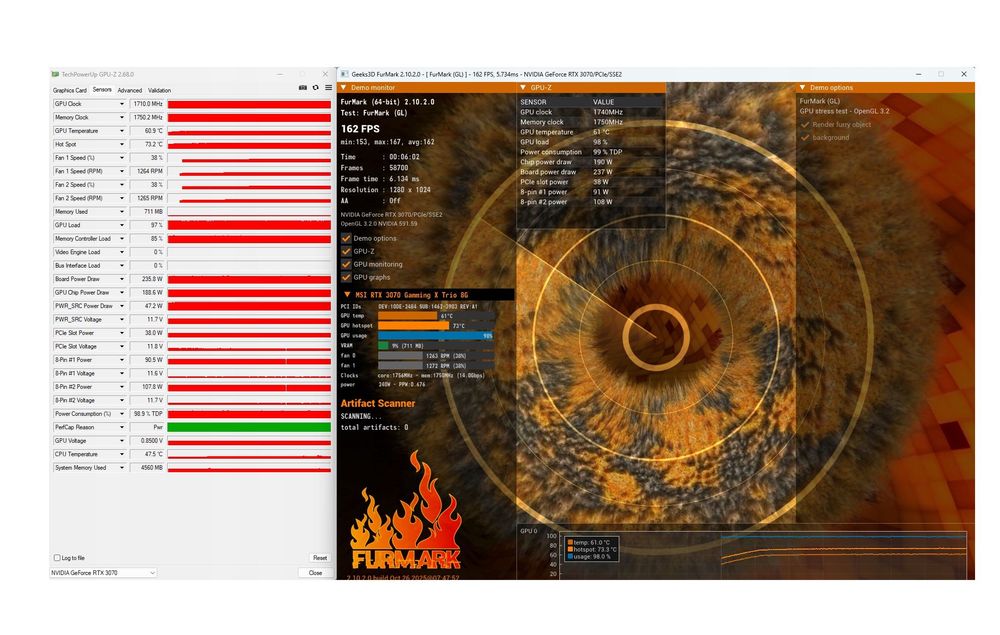Click the Close button in GPU-Z
This screenshot has height=635, width=1000.
pos(315,573)
